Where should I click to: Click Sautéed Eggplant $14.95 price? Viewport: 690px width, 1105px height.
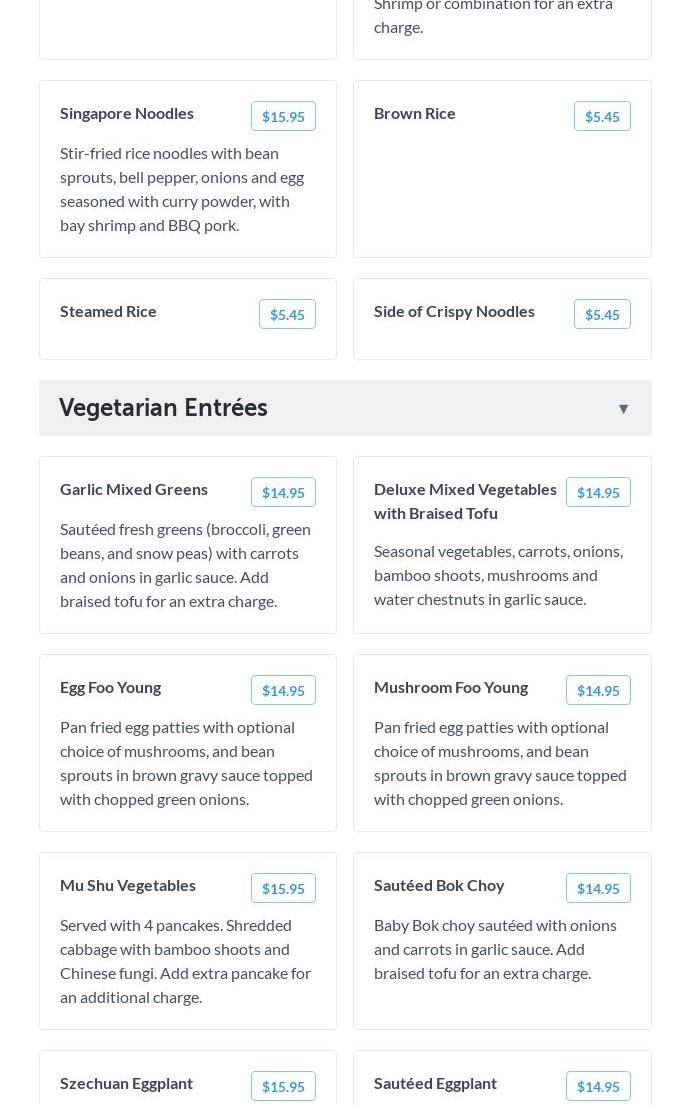(x=598, y=1086)
